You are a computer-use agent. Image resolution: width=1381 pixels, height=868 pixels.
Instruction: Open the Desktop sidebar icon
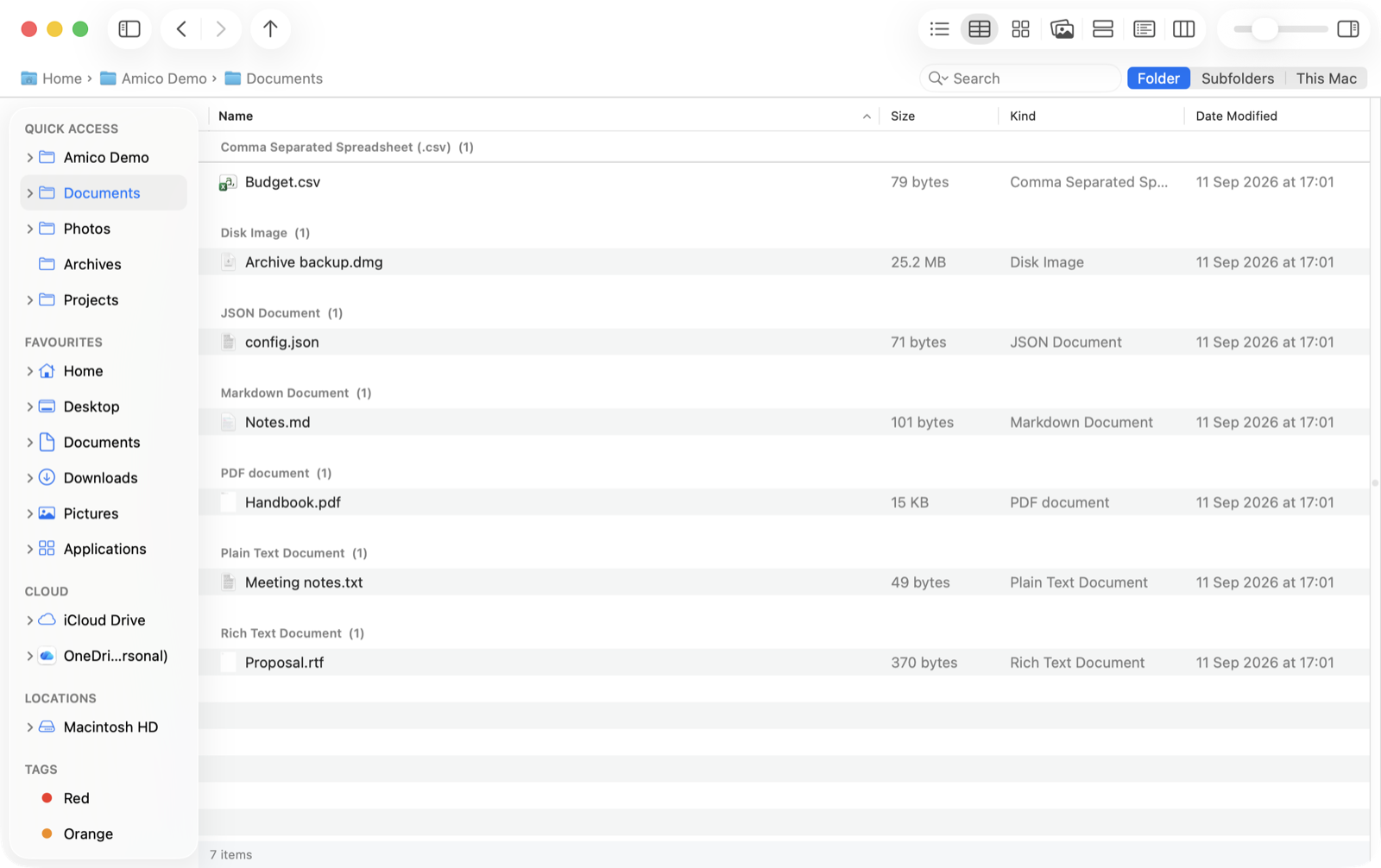click(x=47, y=406)
